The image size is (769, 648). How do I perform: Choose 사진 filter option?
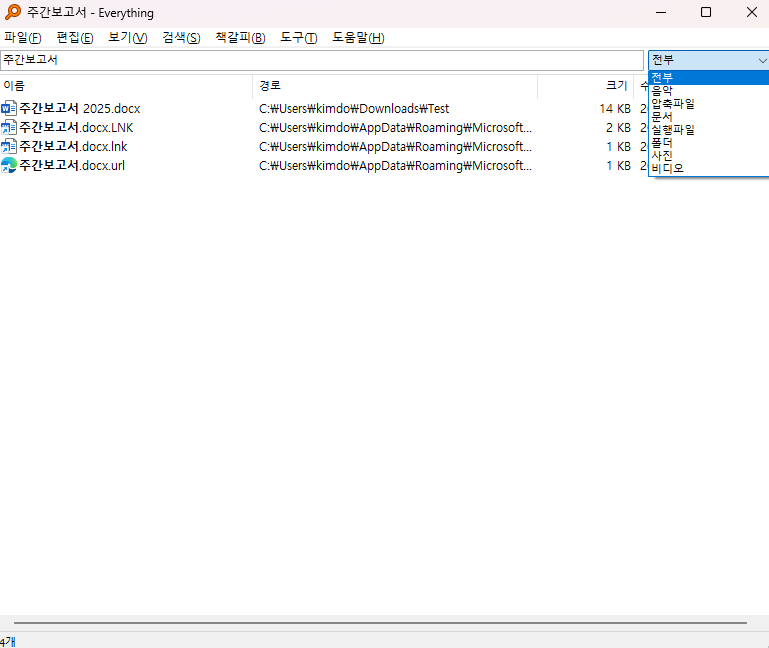coord(709,156)
